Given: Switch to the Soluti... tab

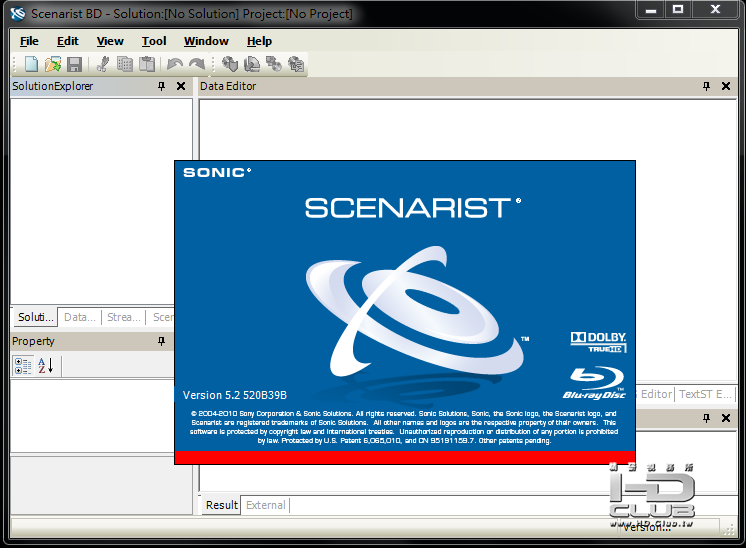Looking at the screenshot, I should point(35,317).
